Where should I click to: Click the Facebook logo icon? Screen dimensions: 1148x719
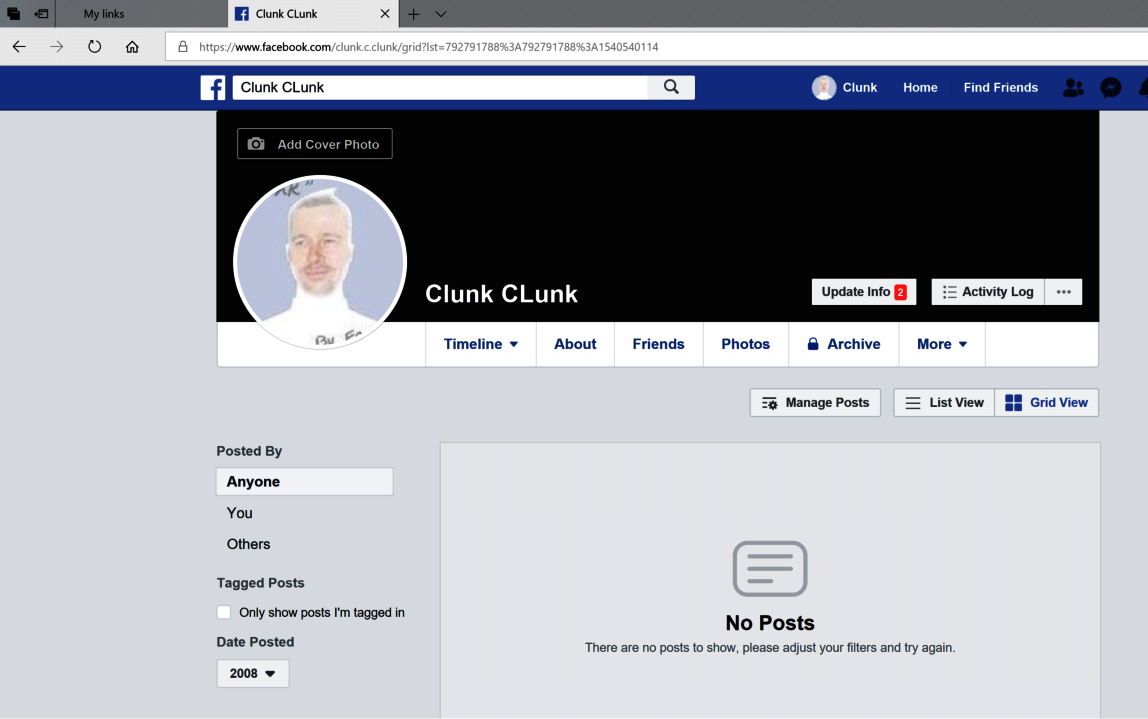click(x=213, y=88)
